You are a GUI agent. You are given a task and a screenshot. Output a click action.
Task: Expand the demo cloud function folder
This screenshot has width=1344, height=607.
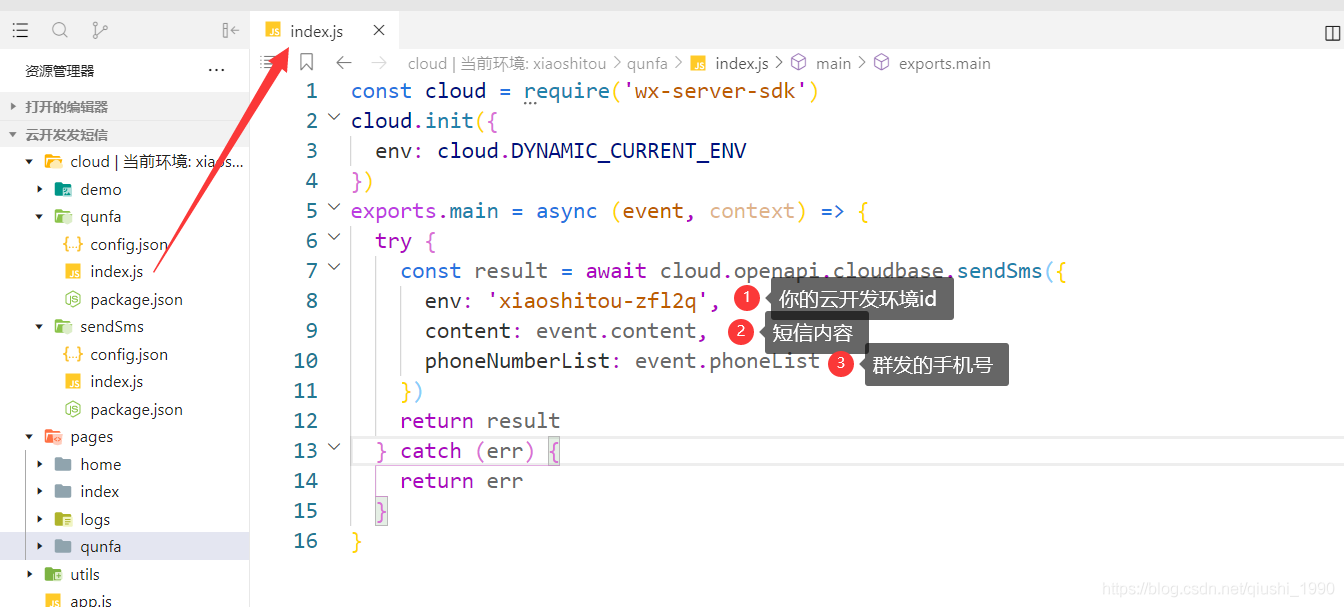40,189
